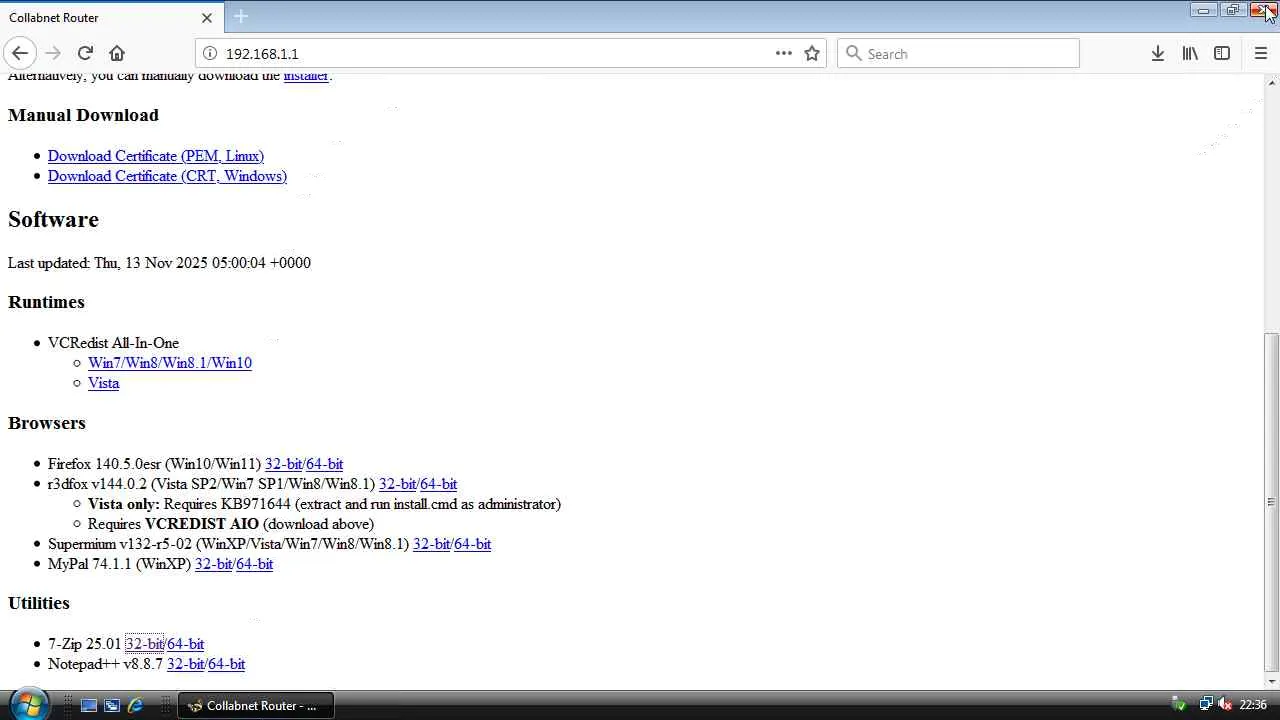Click the Runtimes section heading

[x=46, y=302]
